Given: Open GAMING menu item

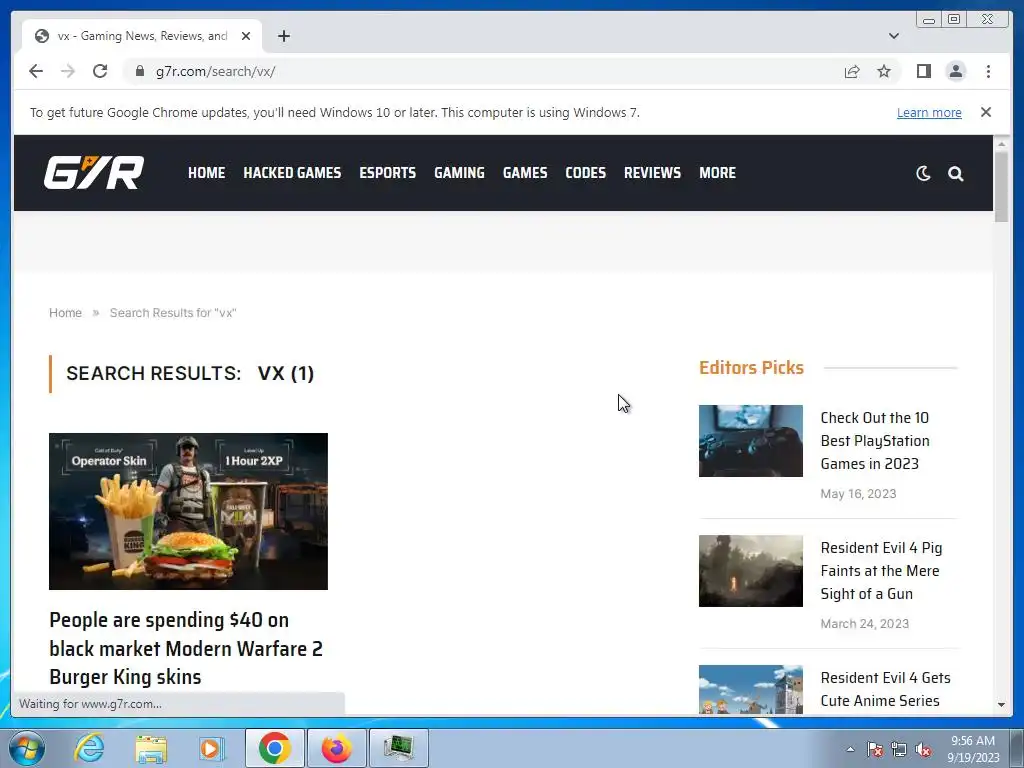Looking at the screenshot, I should tap(459, 173).
